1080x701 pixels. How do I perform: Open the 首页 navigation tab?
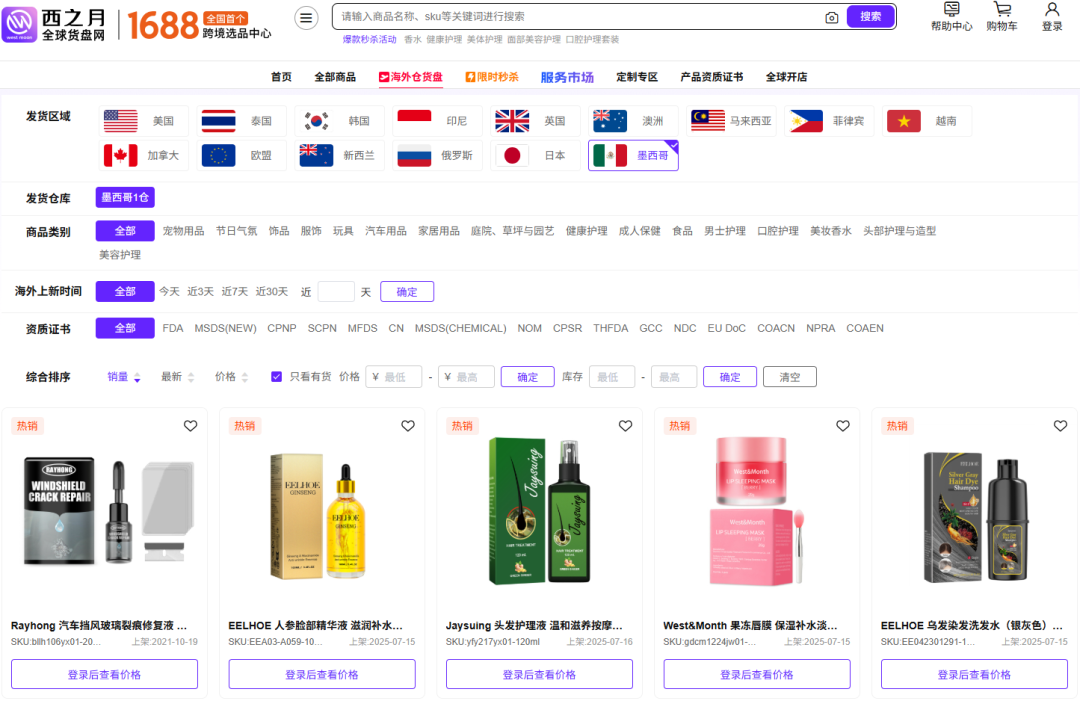[x=281, y=77]
